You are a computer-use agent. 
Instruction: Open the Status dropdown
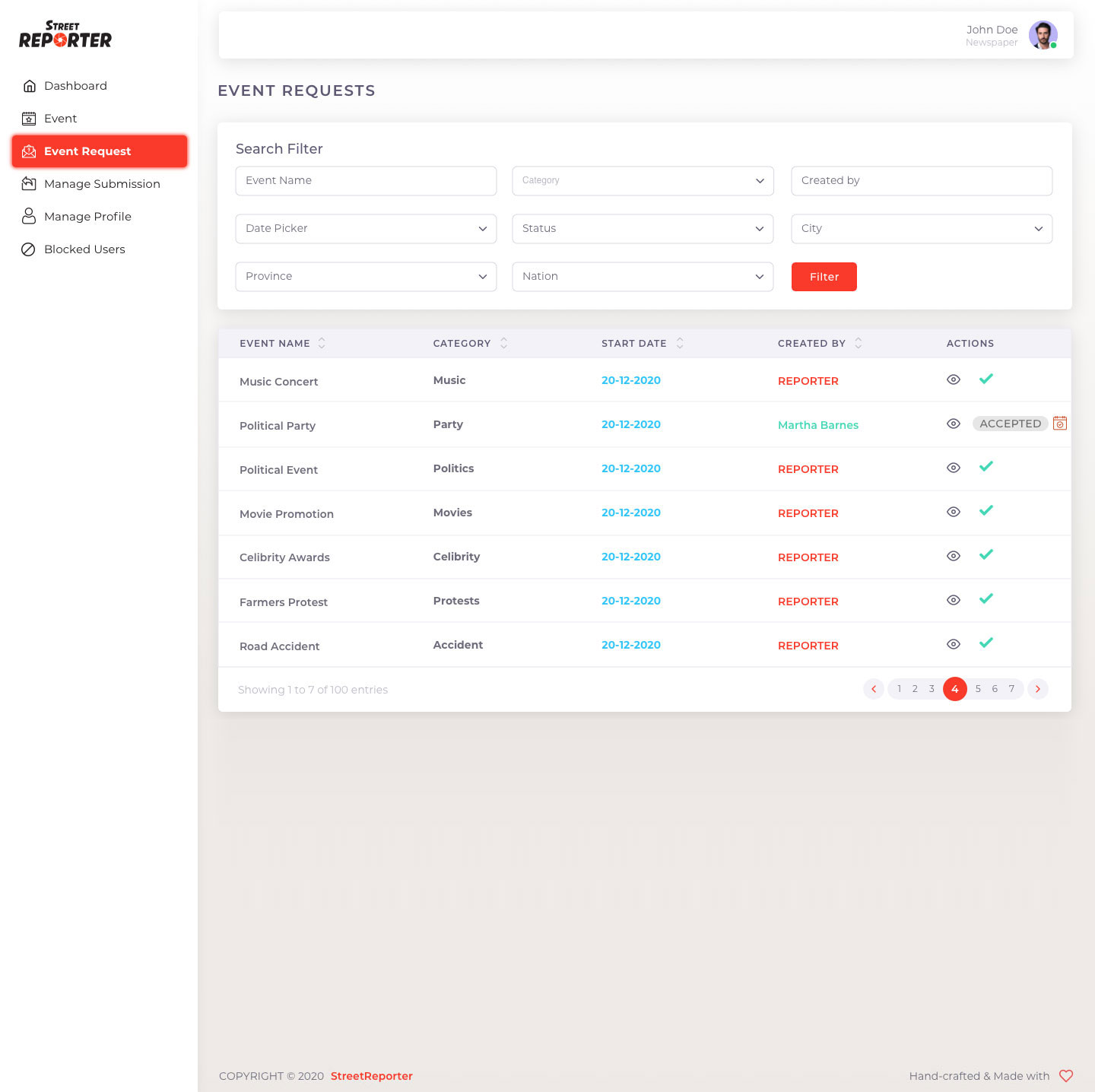(x=643, y=229)
